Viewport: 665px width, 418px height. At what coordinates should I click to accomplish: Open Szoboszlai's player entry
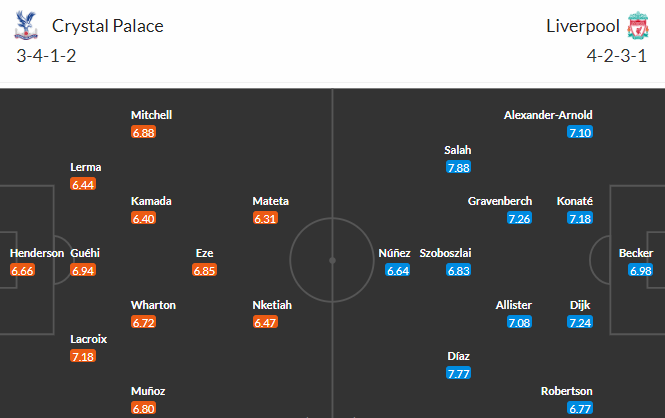tap(445, 253)
